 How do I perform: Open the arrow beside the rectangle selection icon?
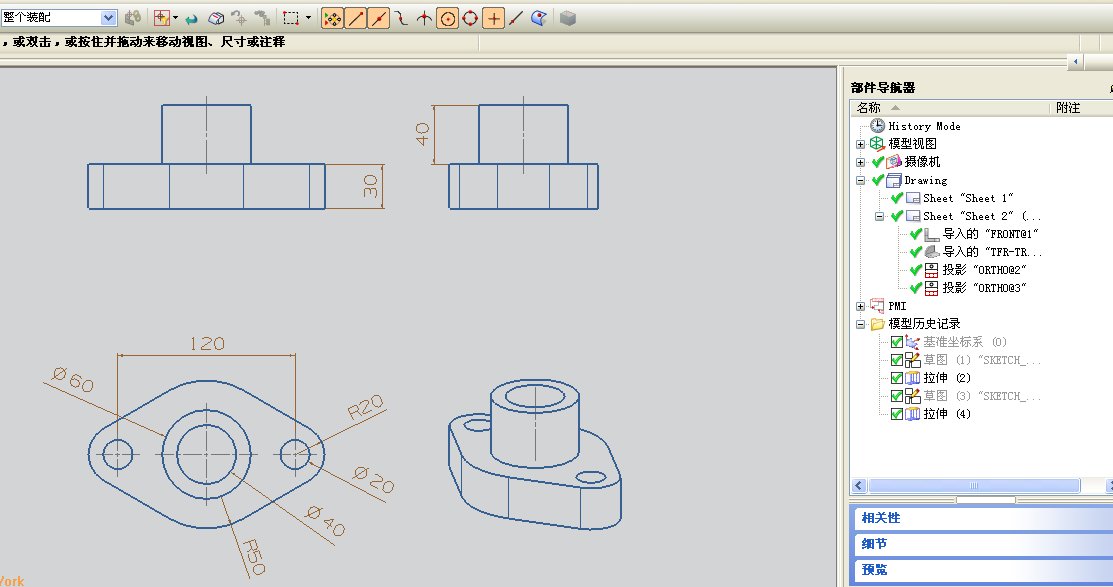[308, 18]
